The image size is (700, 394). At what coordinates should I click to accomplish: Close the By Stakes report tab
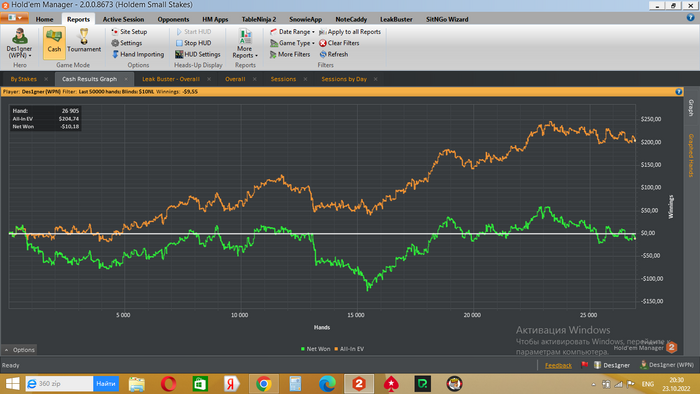click(x=46, y=79)
